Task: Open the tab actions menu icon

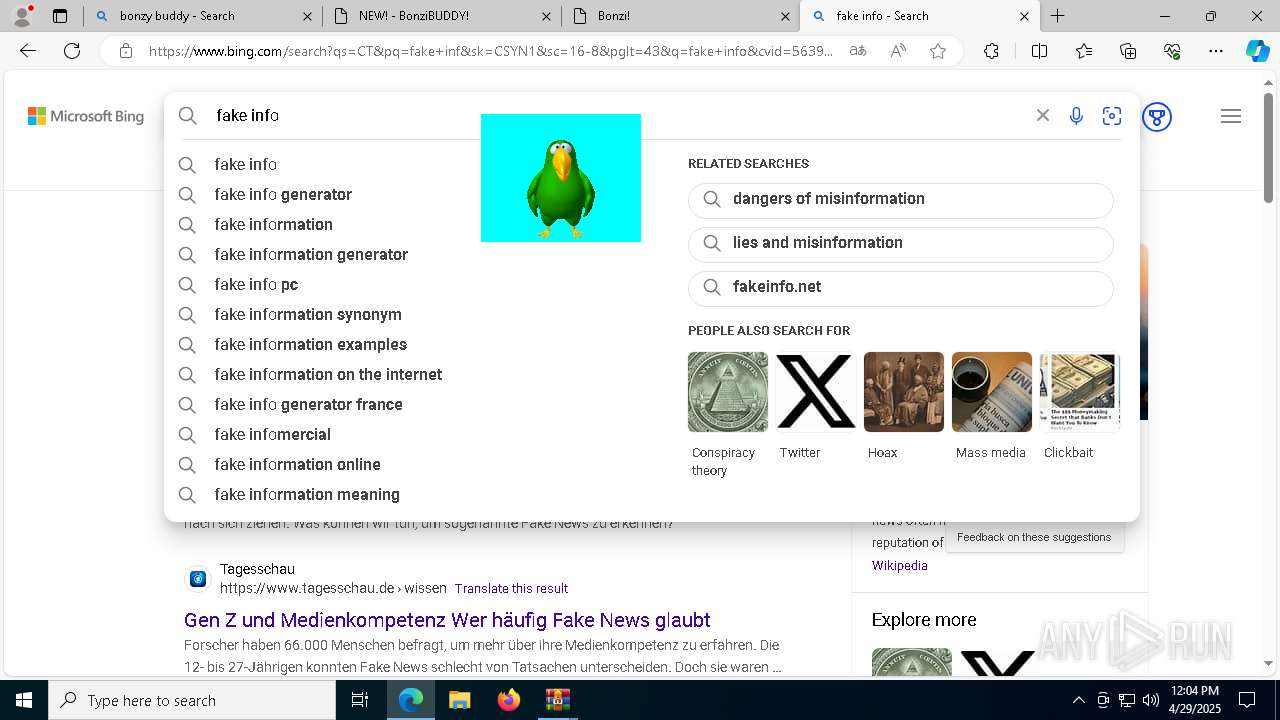Action: point(60,16)
